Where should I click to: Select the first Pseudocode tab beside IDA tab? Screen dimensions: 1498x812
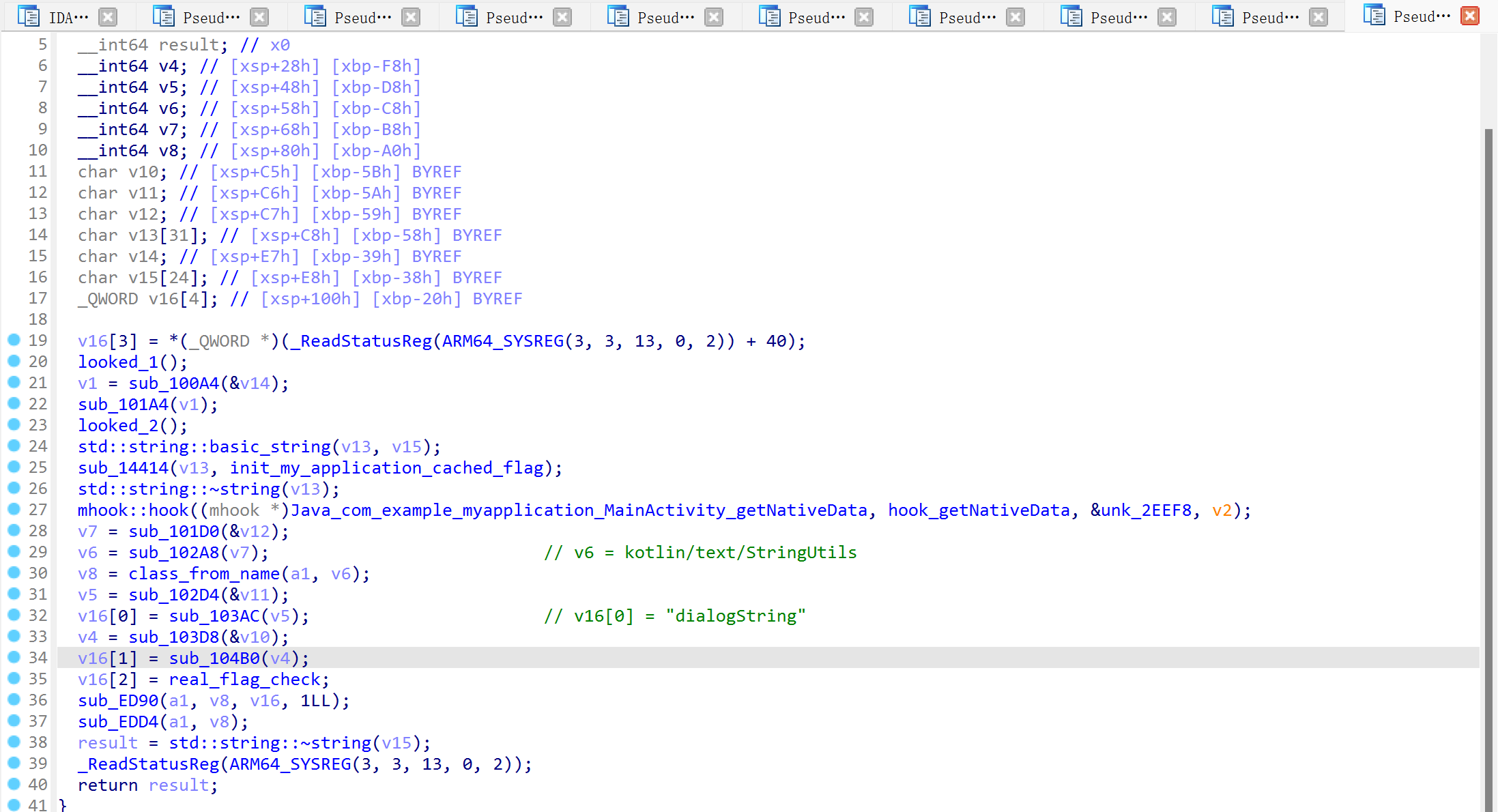[x=210, y=17]
